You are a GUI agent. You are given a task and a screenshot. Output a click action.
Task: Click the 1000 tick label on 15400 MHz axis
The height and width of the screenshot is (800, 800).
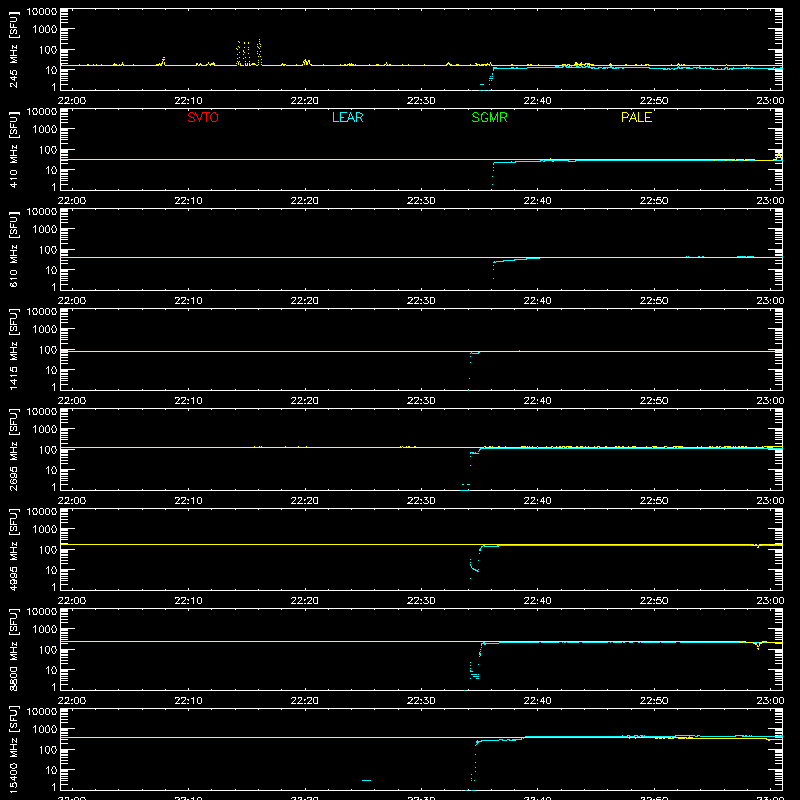[45, 730]
